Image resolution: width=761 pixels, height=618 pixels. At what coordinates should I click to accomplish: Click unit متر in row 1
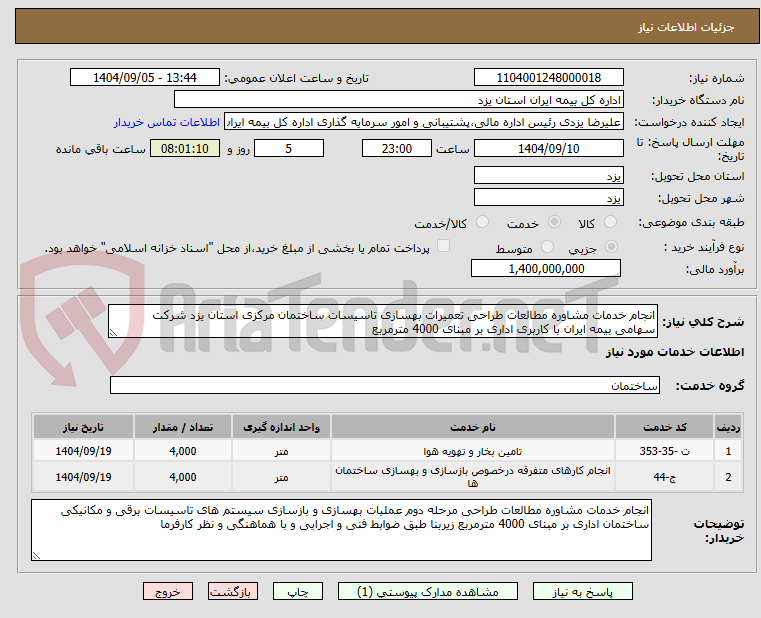click(281, 451)
